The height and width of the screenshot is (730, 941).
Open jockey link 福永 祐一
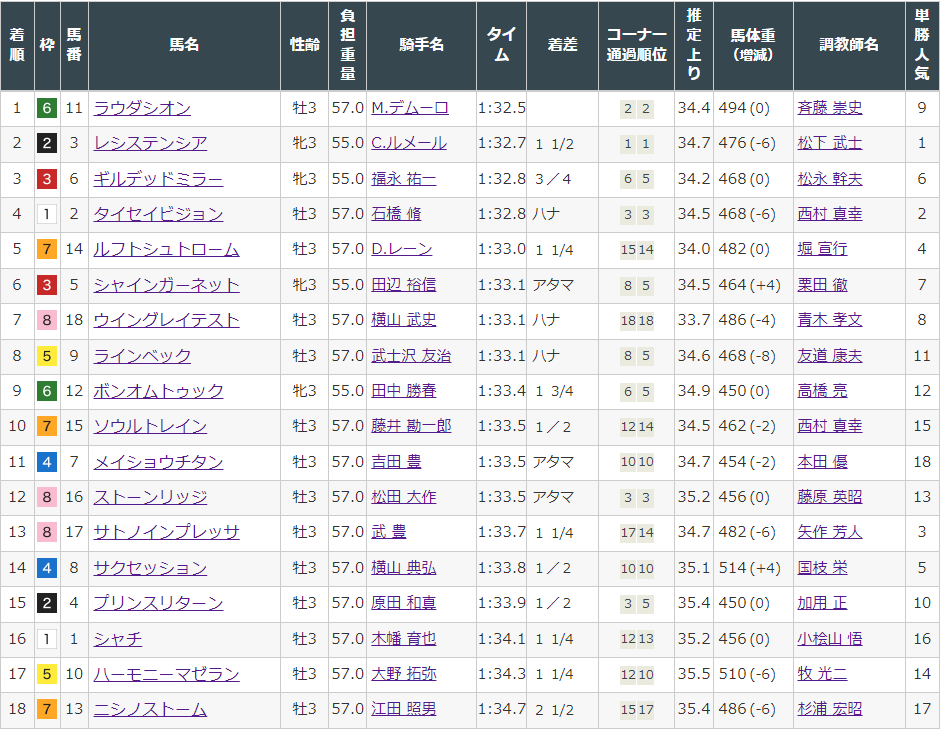pyautogui.click(x=404, y=179)
